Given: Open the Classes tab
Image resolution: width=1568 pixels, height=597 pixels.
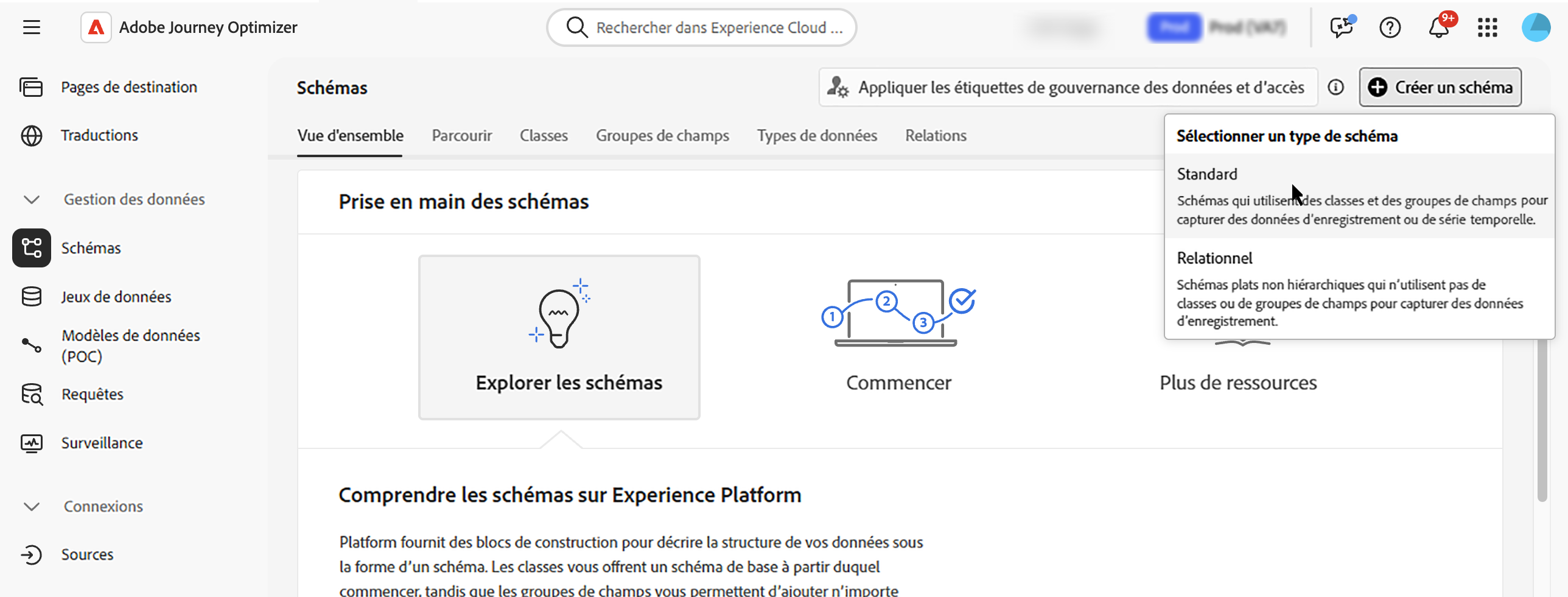Looking at the screenshot, I should click(x=544, y=135).
